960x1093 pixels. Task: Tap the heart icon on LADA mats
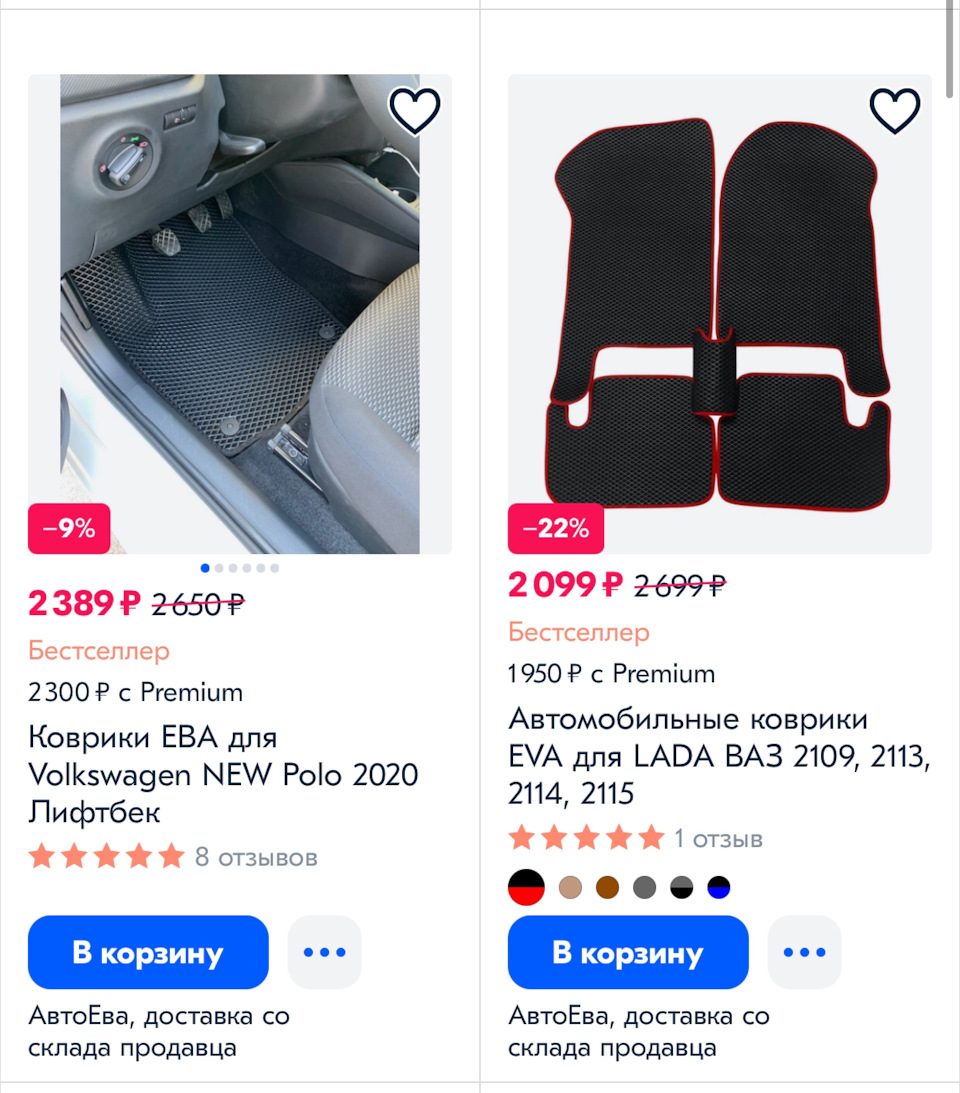894,111
